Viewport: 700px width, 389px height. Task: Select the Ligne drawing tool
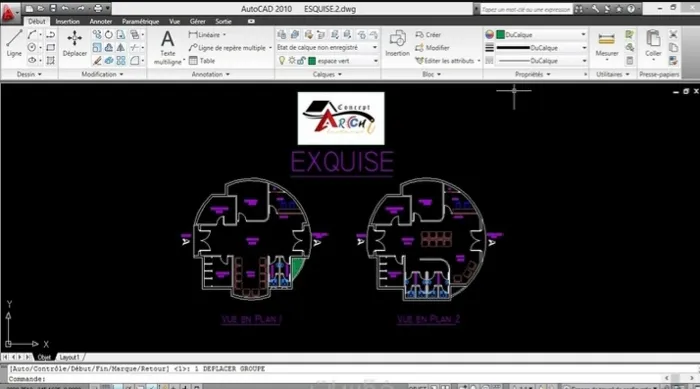click(14, 42)
